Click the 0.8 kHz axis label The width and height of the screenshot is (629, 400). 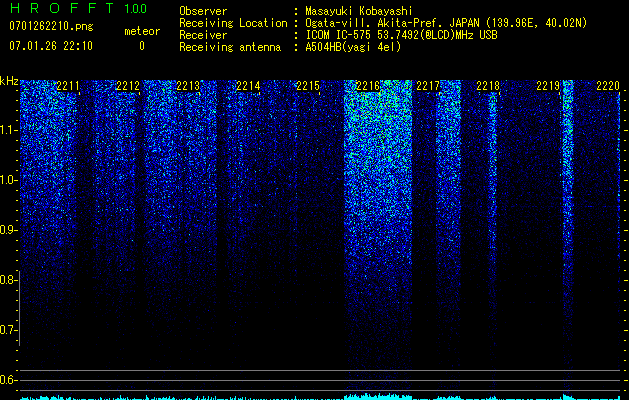pyautogui.click(x=8, y=280)
